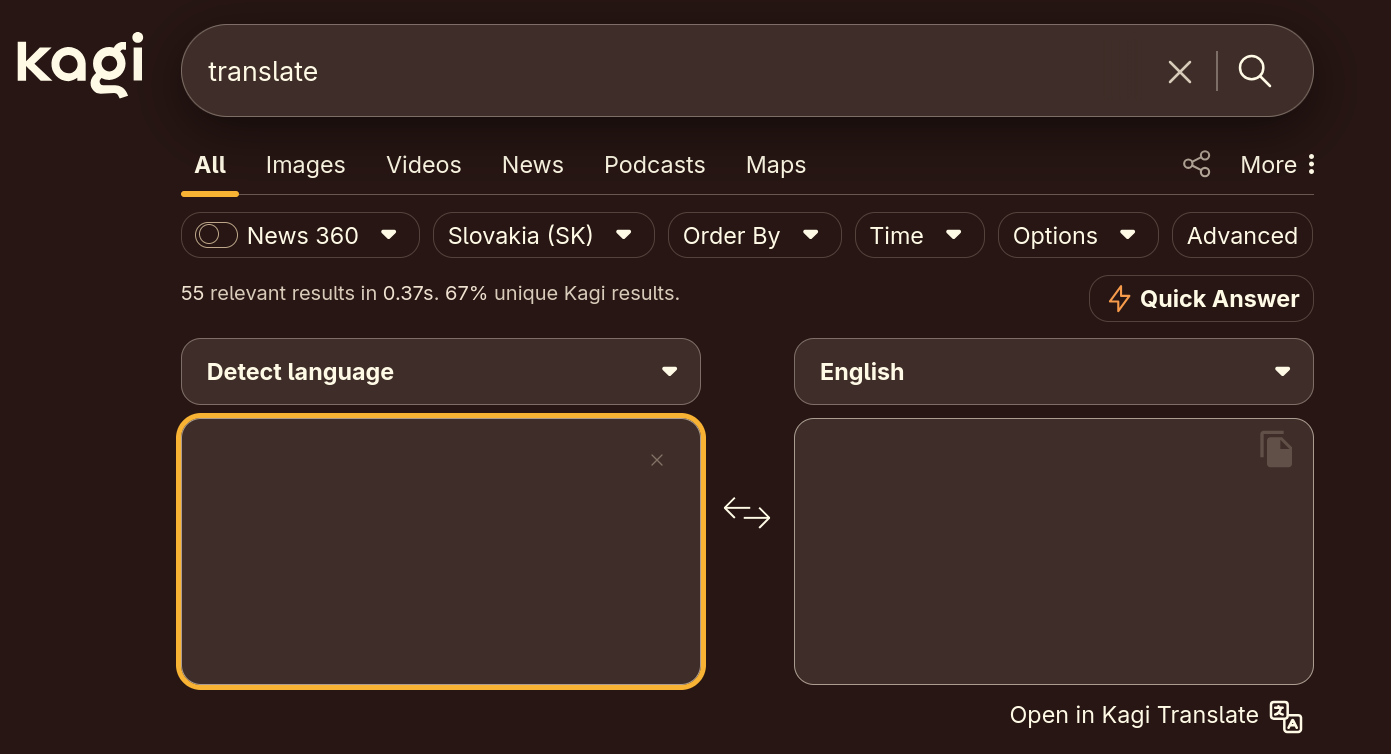Click the magnifying glass search icon

[x=1255, y=71]
